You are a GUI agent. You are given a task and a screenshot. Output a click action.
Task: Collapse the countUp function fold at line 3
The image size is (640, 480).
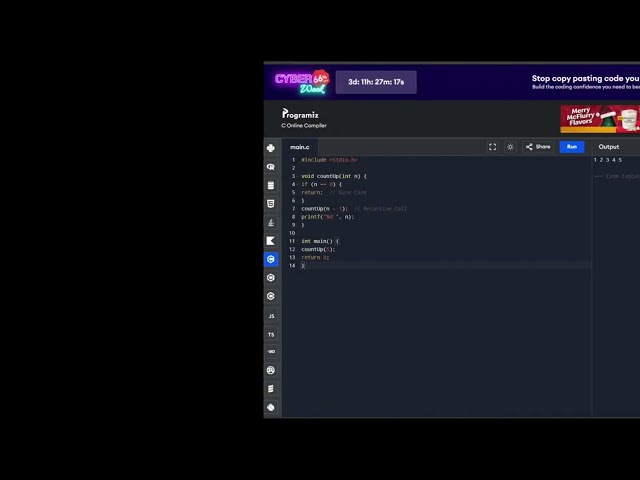[298, 176]
